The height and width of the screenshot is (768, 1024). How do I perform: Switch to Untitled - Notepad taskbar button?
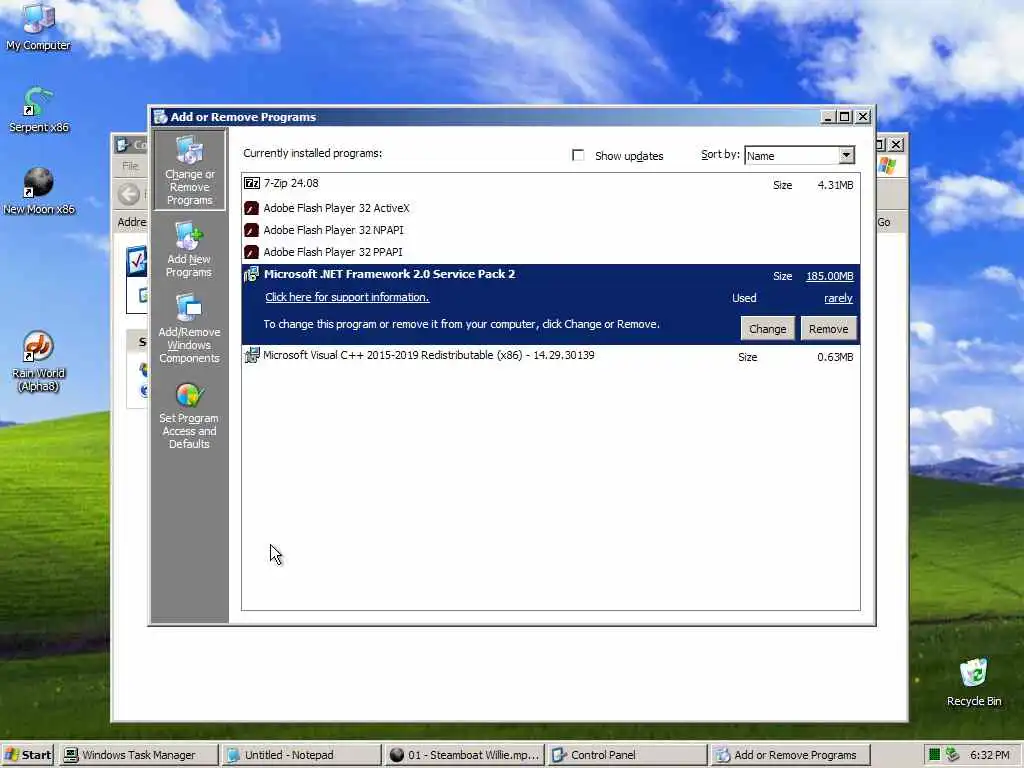[x=300, y=755]
